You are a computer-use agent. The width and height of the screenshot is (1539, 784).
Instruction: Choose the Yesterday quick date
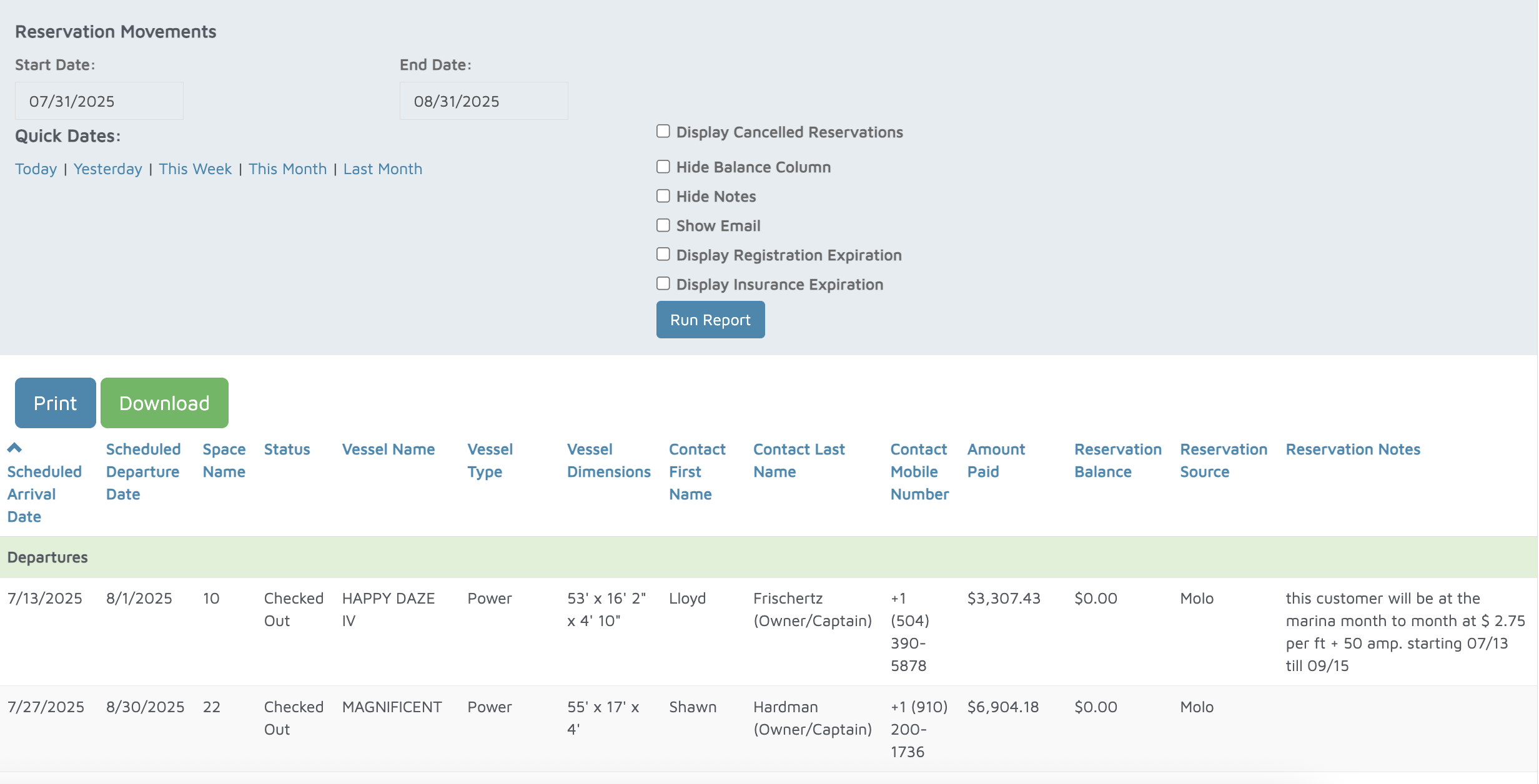point(107,169)
